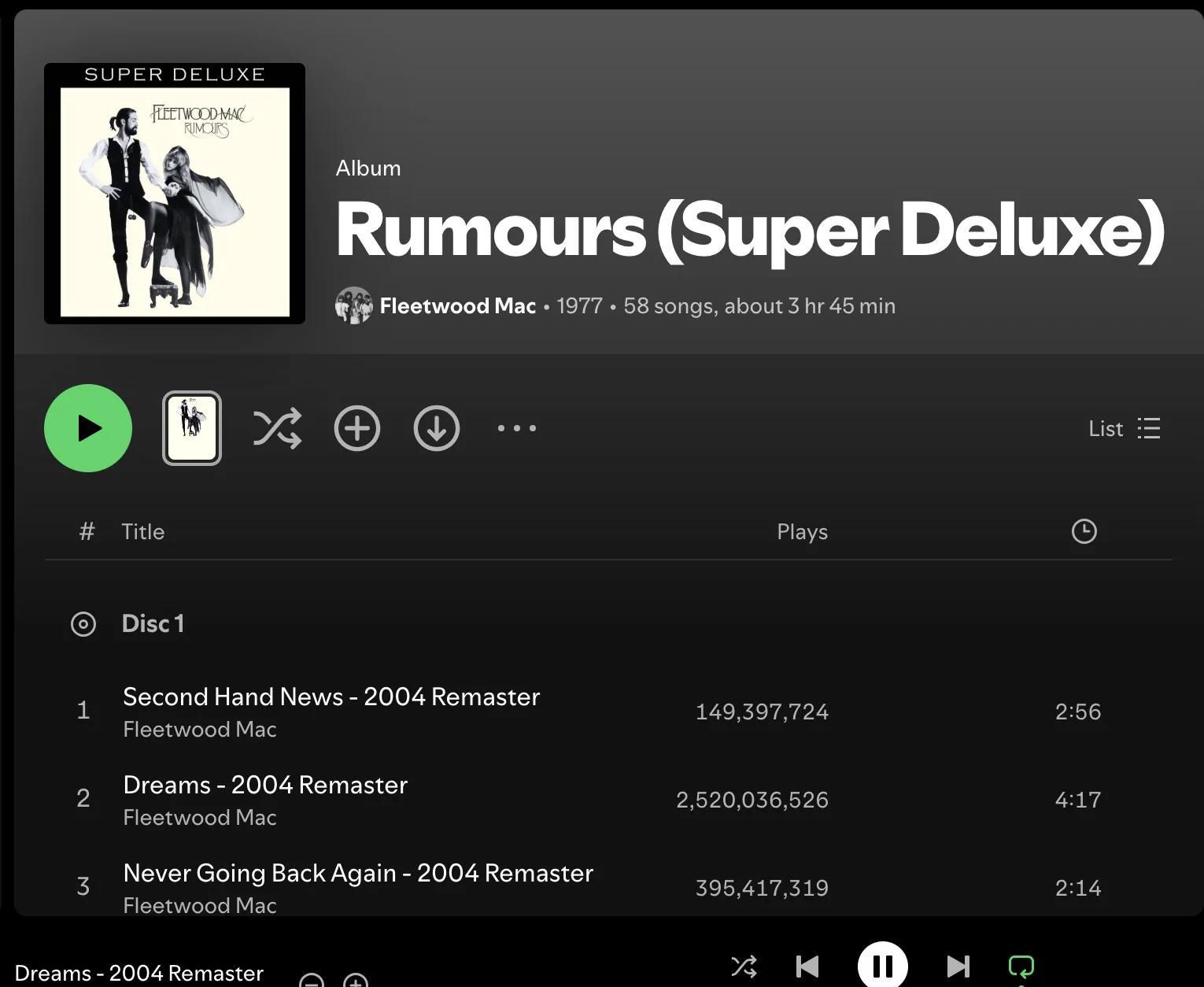Click the Plays column header
Image resolution: width=1204 pixels, height=987 pixels.
coord(803,532)
